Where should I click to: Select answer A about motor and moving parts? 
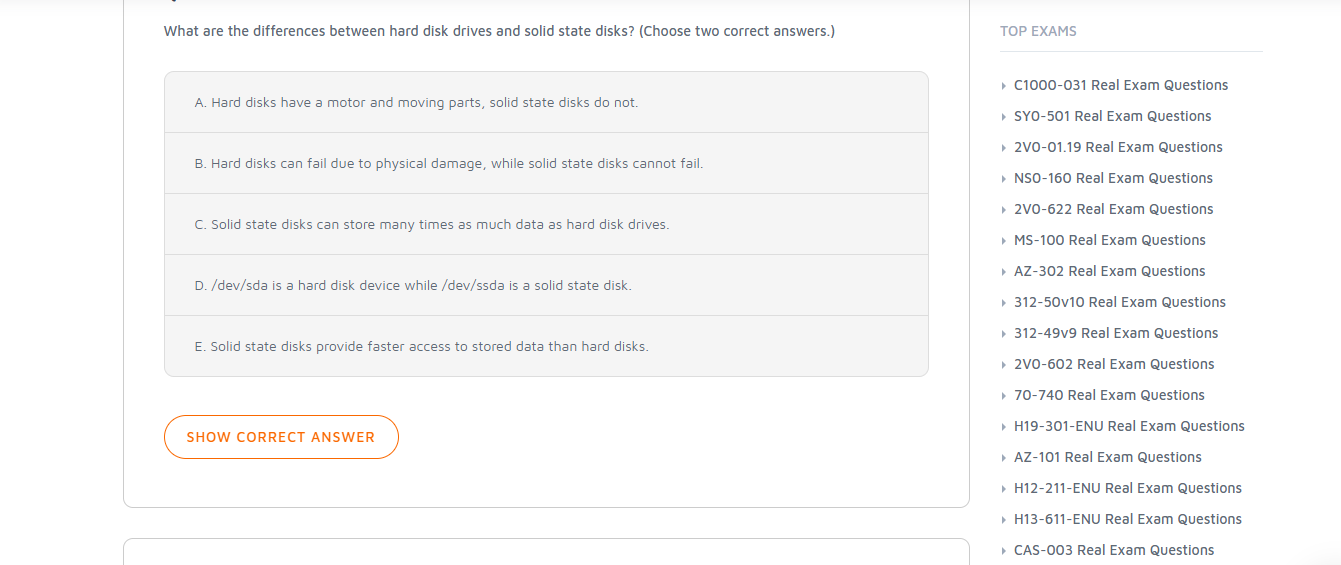(x=416, y=103)
